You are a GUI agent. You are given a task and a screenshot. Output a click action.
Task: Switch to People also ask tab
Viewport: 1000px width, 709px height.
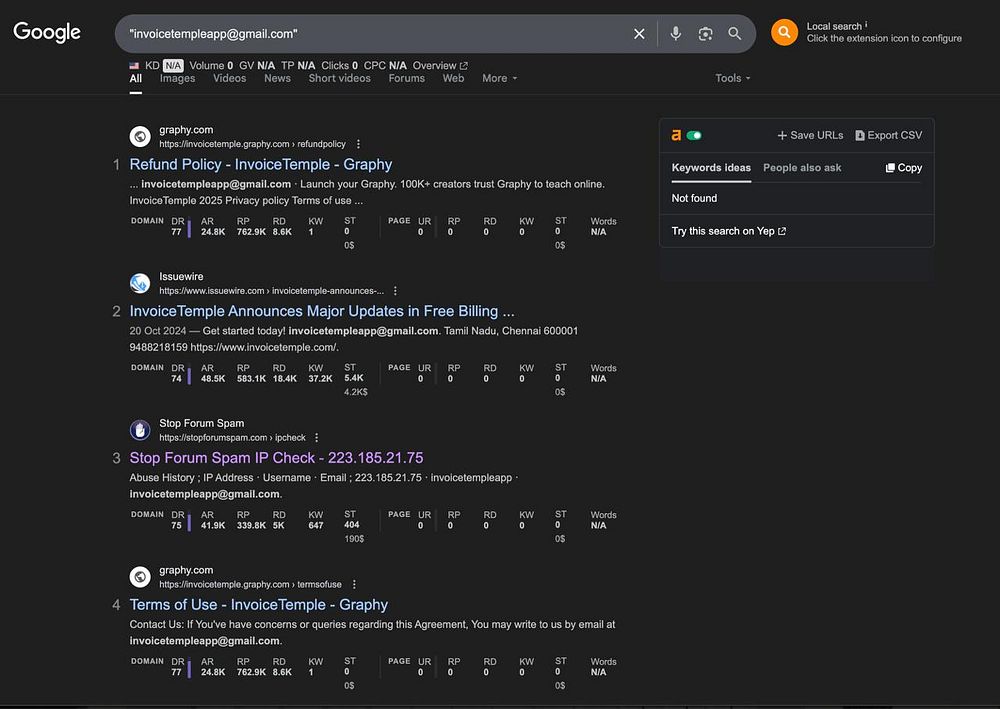pyautogui.click(x=802, y=168)
